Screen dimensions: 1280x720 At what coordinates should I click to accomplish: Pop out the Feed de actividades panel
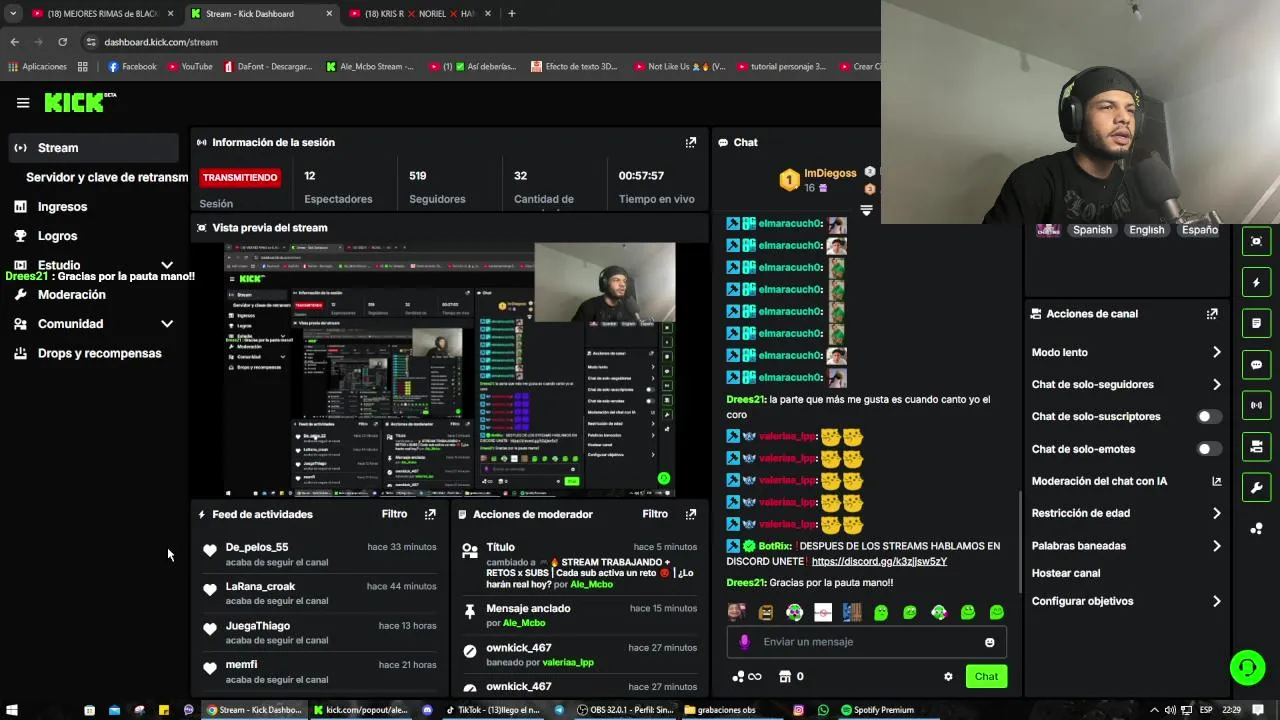point(430,514)
